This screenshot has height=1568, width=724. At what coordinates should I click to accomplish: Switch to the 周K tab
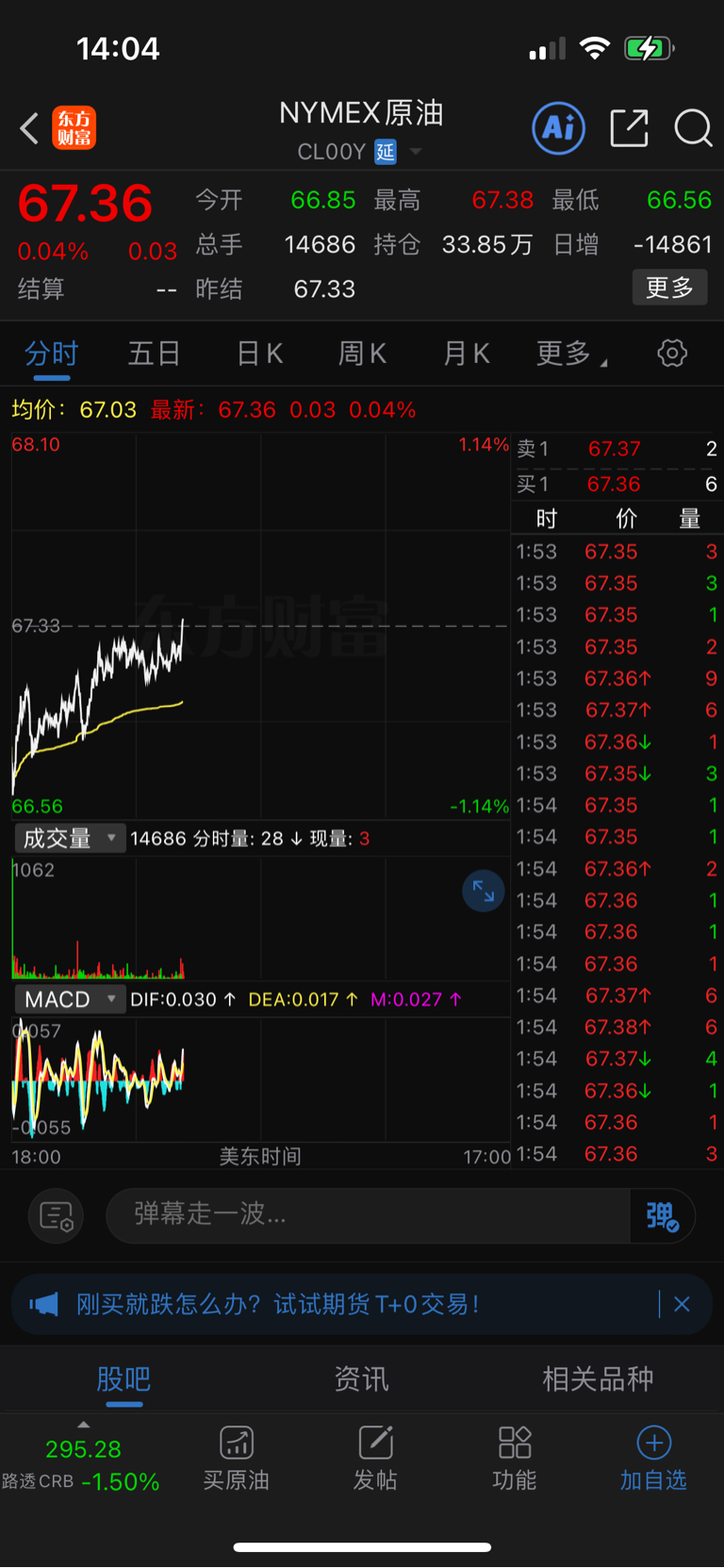click(x=363, y=354)
